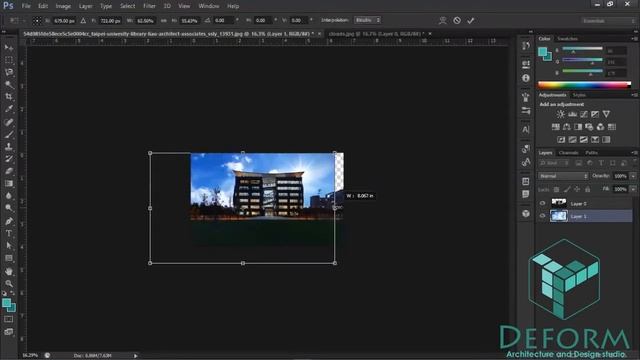
Task: Switch to the Swatches tab
Action: (x=568, y=39)
